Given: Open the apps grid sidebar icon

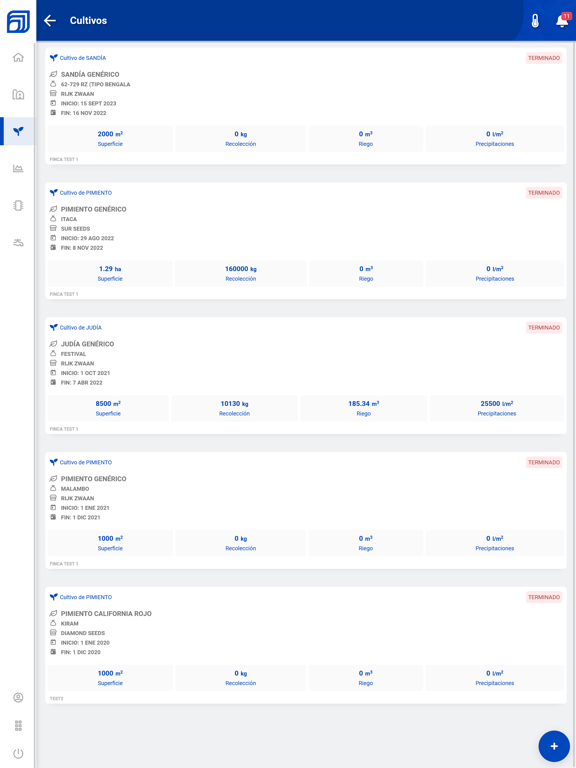Looking at the screenshot, I should [18, 725].
